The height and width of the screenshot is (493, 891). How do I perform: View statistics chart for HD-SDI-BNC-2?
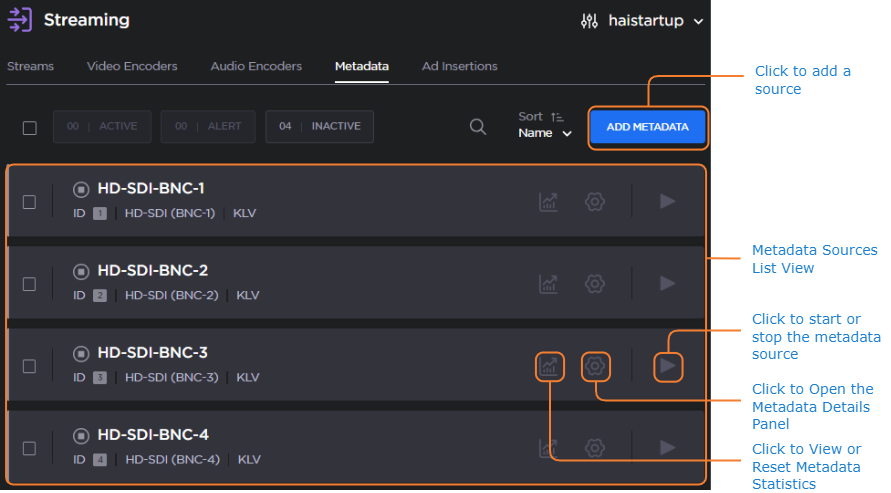548,284
